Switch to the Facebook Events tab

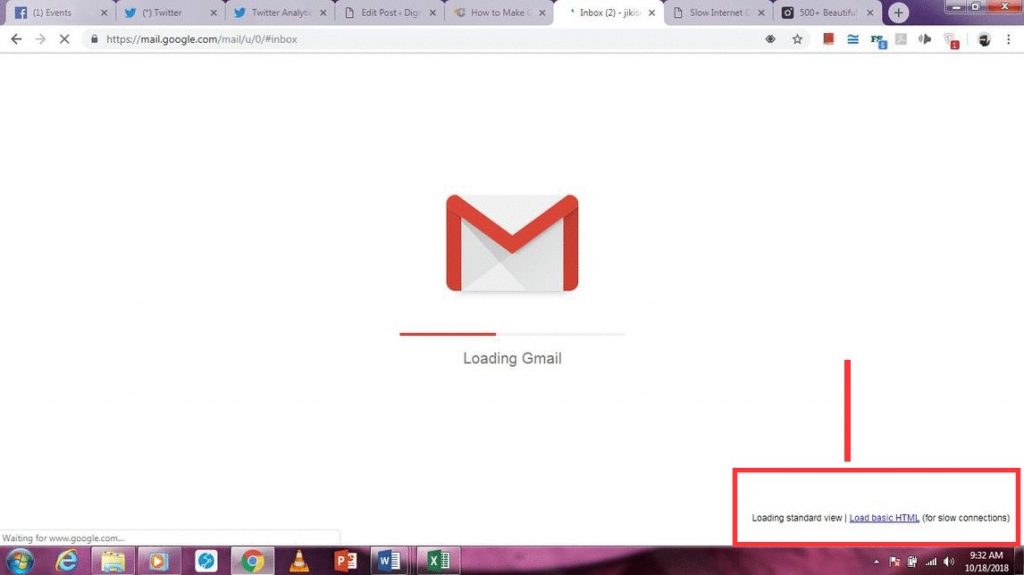[x=59, y=12]
